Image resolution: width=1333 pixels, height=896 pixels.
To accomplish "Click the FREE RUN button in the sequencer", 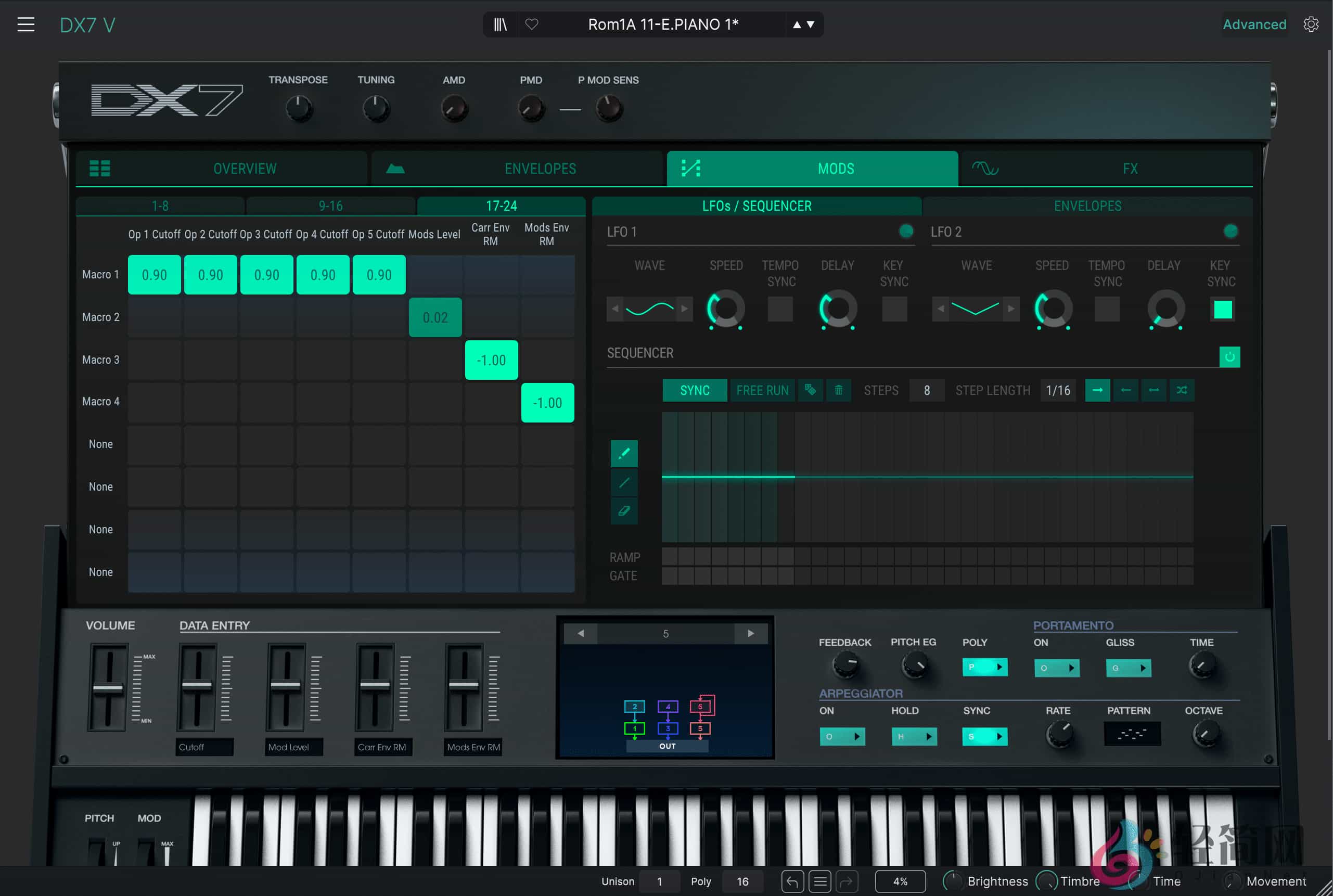I will 763,390.
